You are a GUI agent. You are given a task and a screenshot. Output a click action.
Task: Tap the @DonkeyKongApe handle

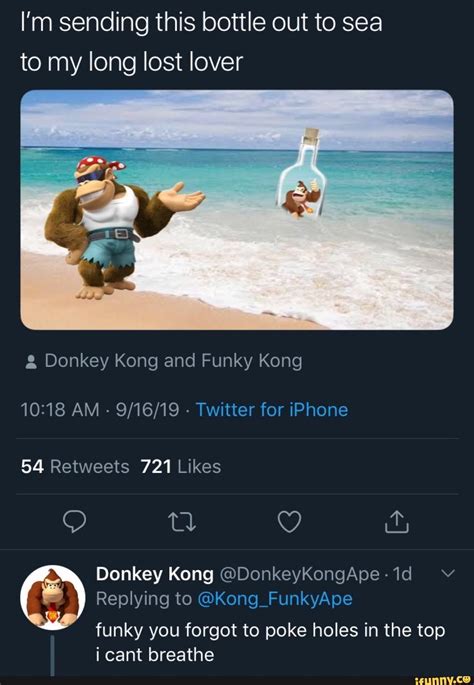point(300,574)
